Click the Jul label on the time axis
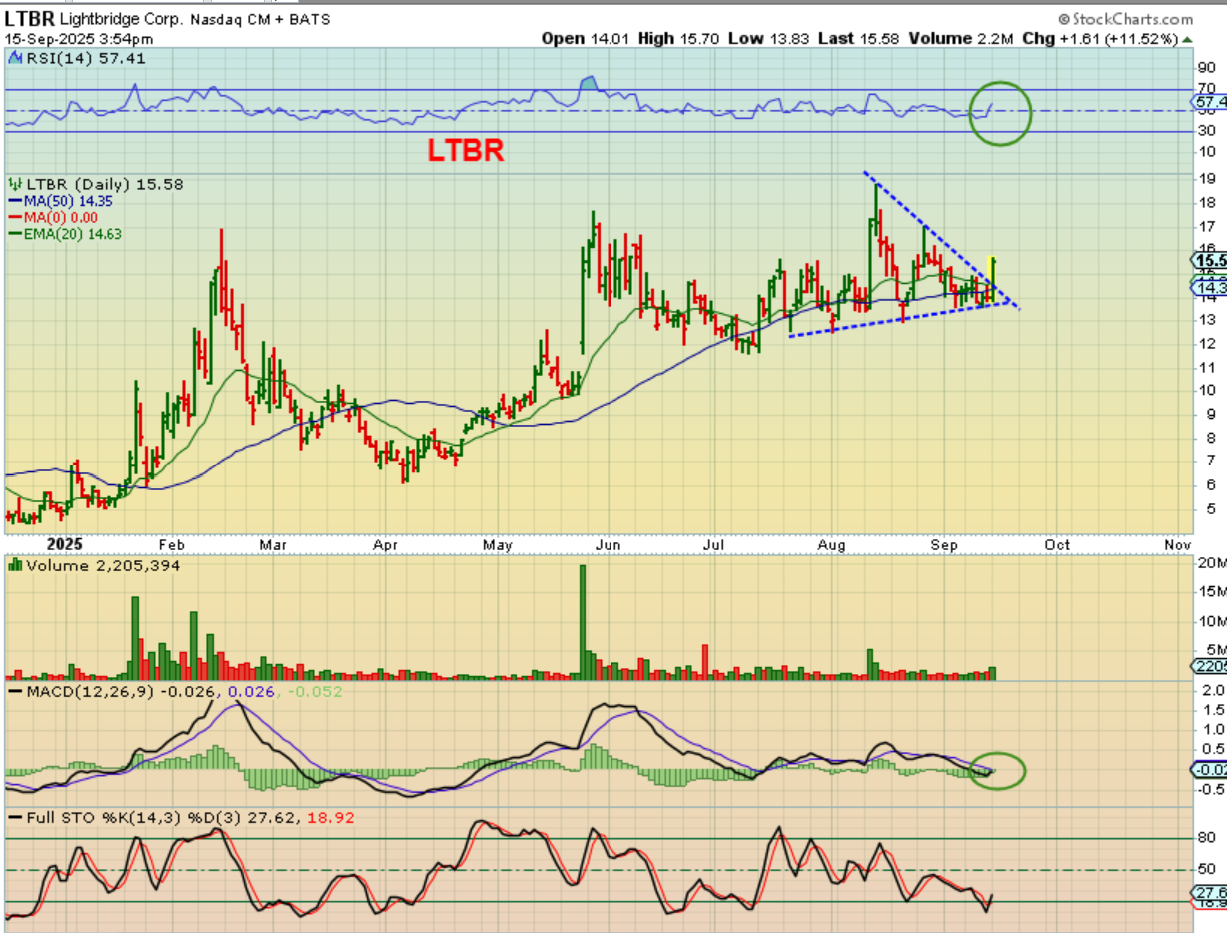 713,545
